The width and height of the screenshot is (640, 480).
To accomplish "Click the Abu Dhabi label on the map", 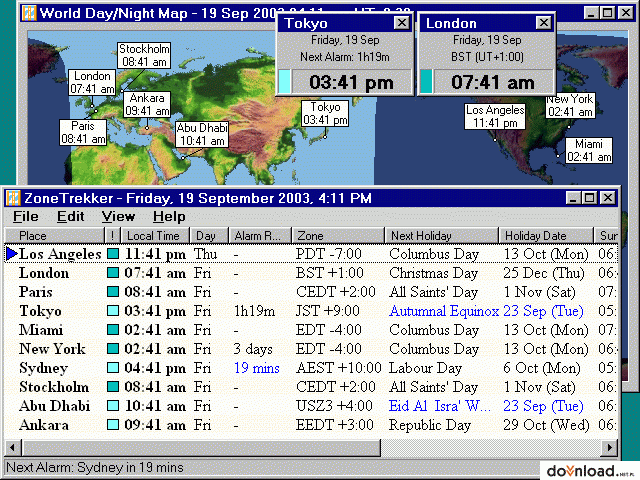I will (202, 134).
